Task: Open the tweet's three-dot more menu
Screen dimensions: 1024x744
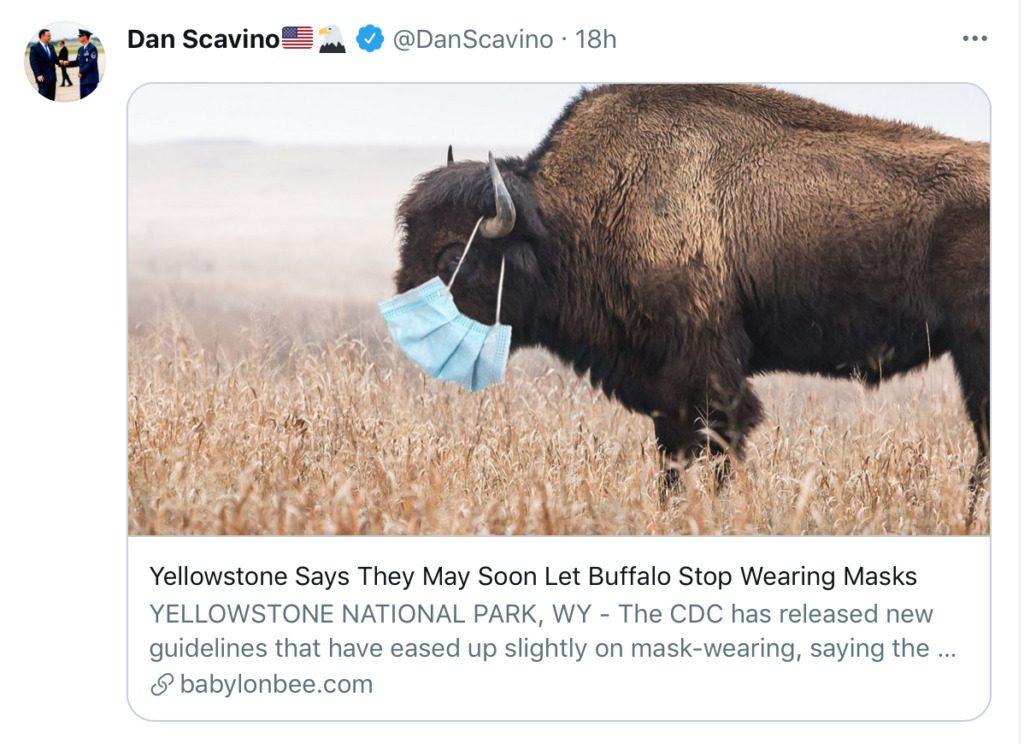Action: (x=974, y=39)
